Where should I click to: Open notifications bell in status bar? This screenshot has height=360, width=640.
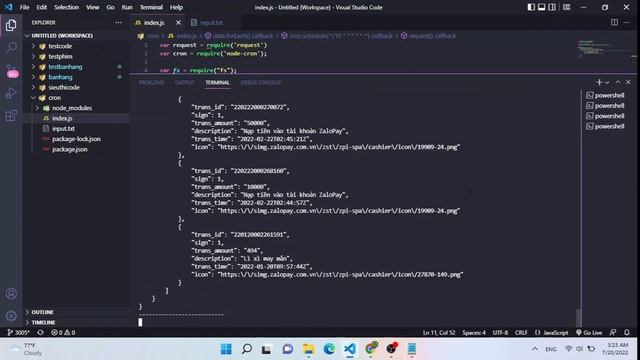(627, 332)
